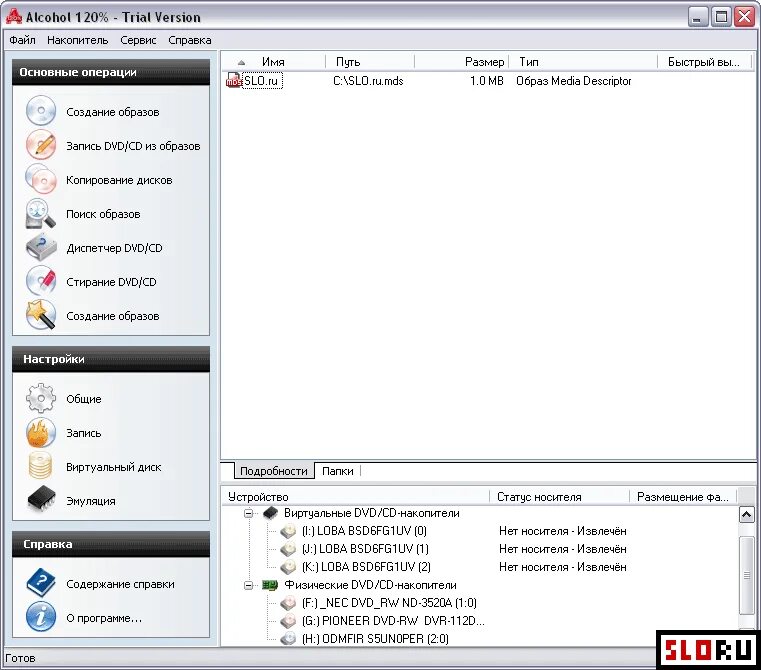Click the mds file icon of SLO.ru
This screenshot has width=761, height=670.
[233, 81]
